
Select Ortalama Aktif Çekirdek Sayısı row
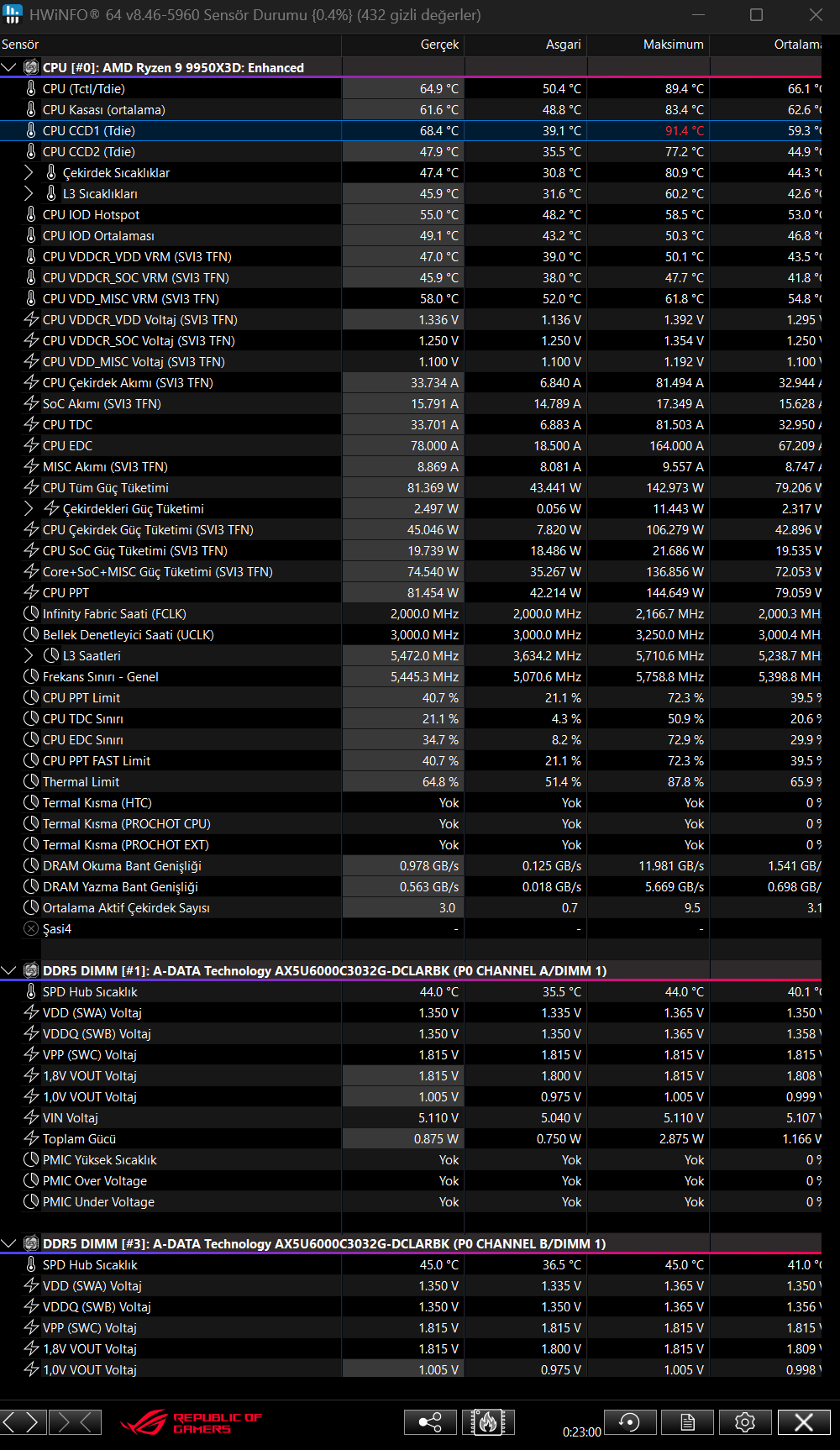[x=412, y=907]
